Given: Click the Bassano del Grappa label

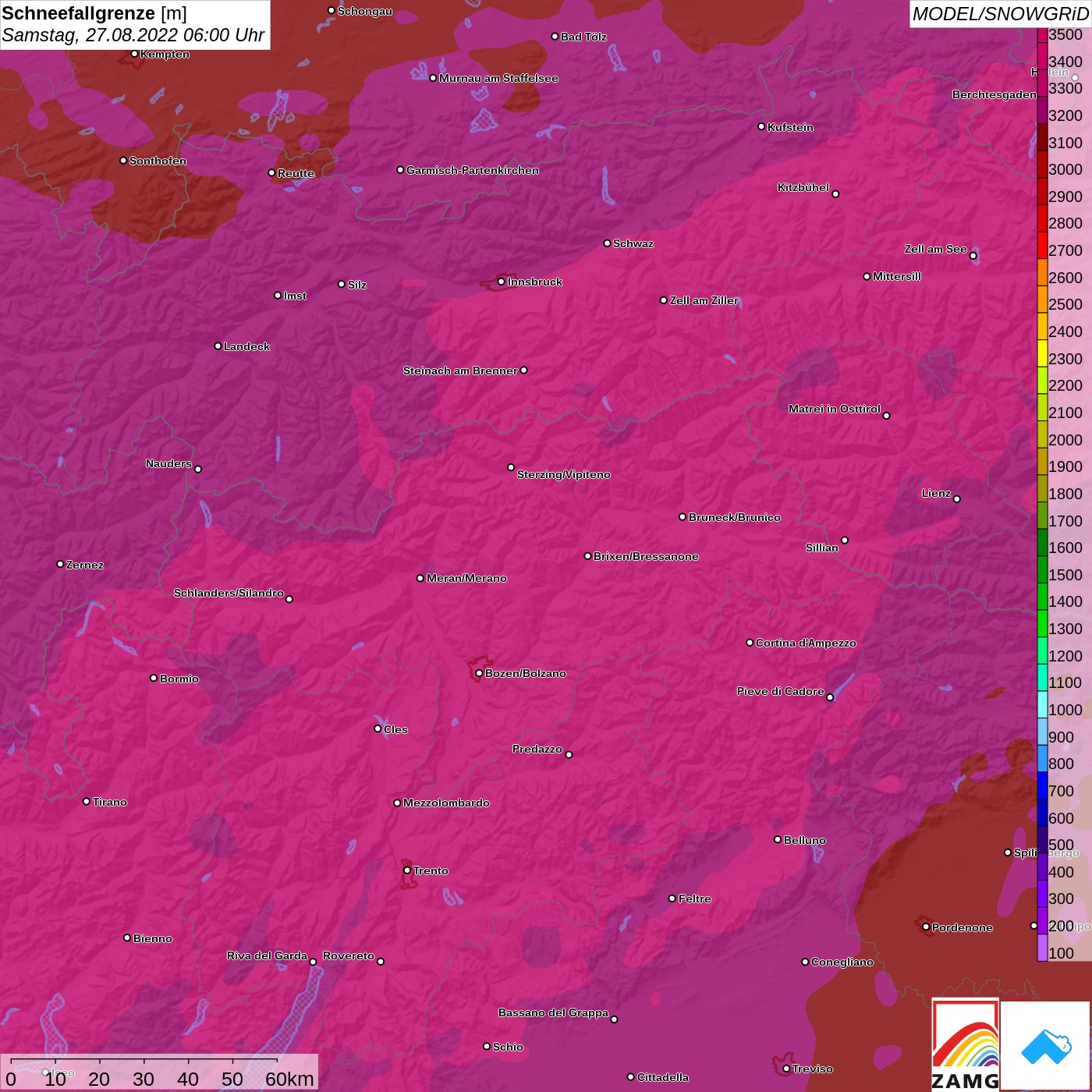Looking at the screenshot, I should point(554,1012).
